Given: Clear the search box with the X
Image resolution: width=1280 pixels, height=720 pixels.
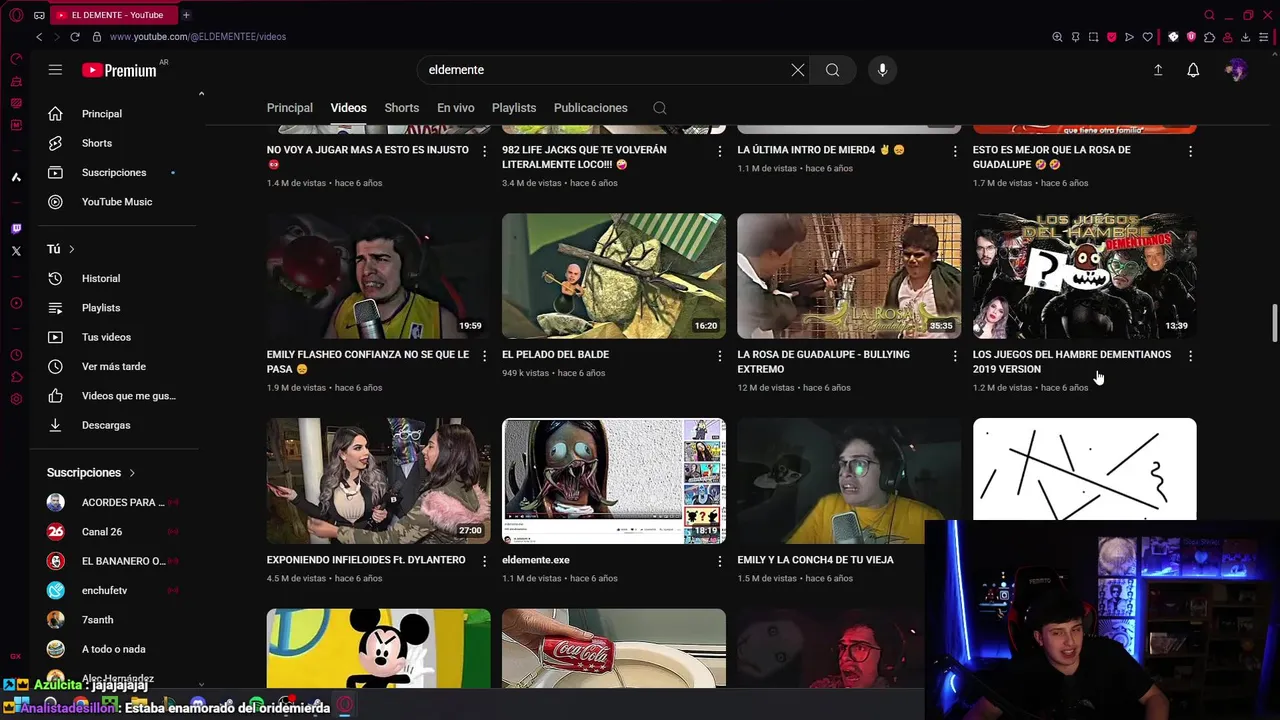Looking at the screenshot, I should point(797,70).
